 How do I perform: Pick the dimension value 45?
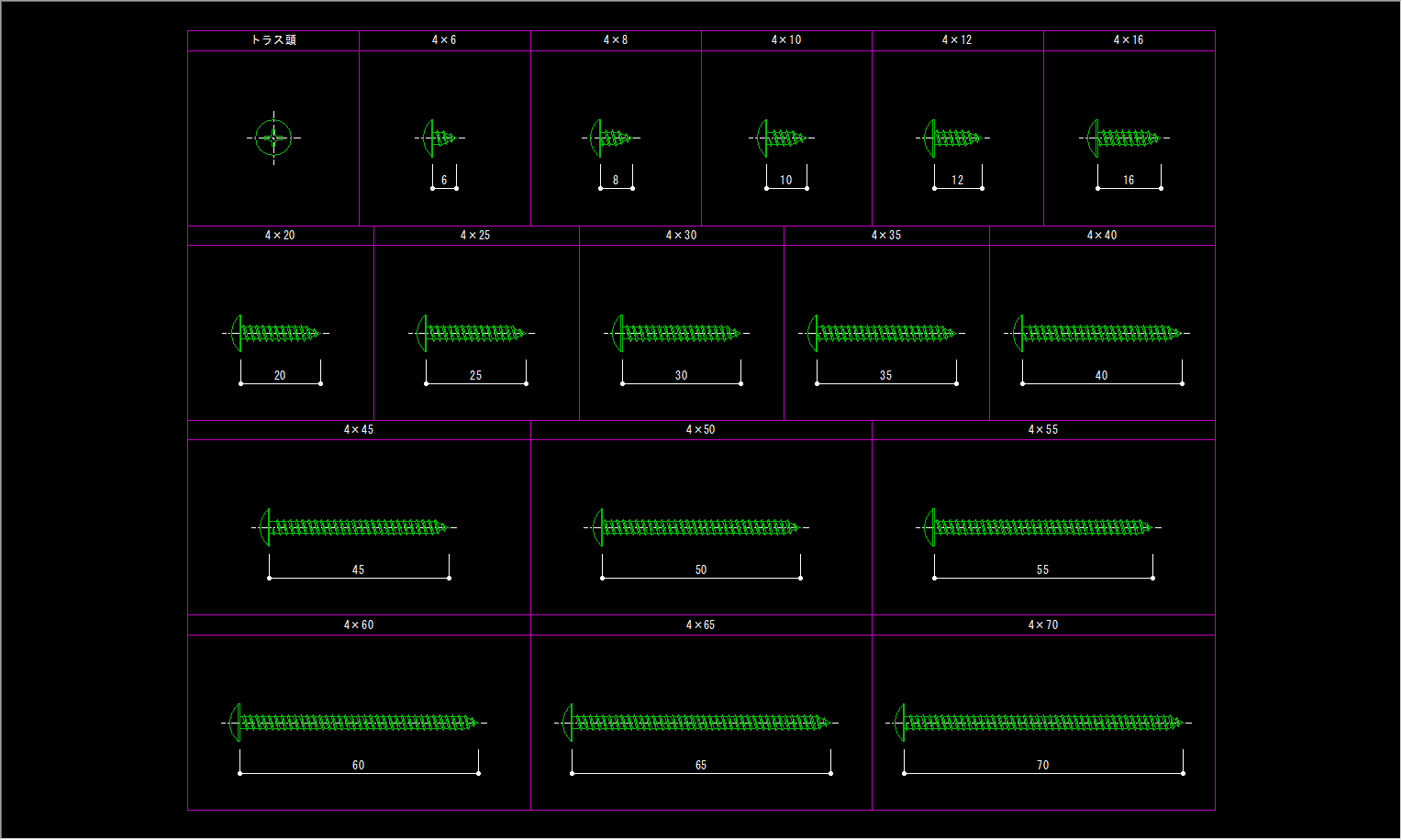[359, 570]
